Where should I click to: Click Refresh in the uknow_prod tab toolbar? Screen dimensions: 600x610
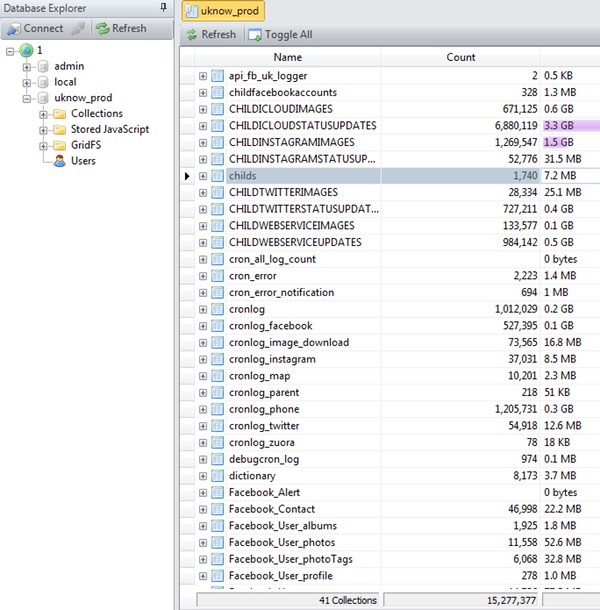pos(211,35)
